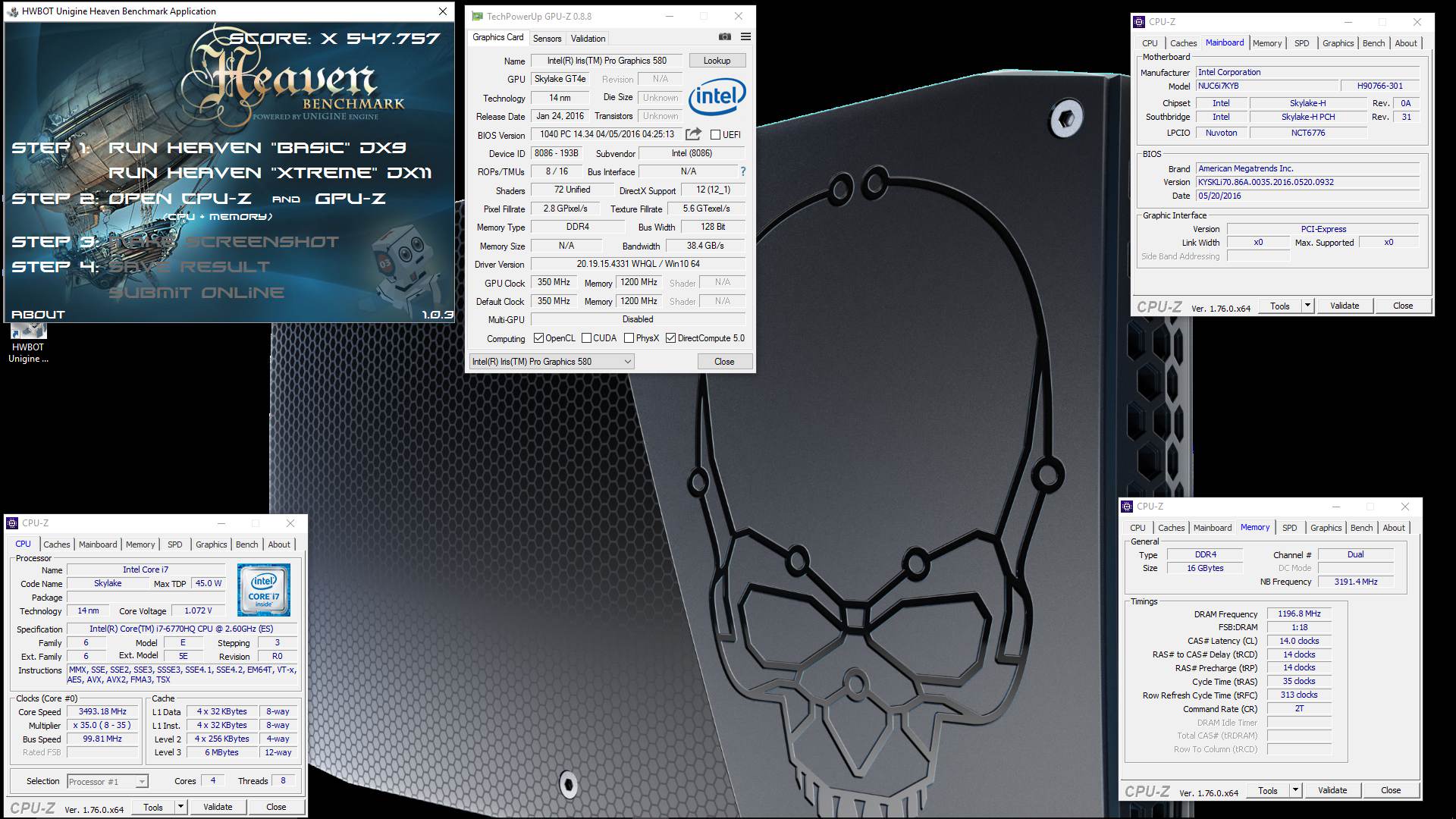Open the GPU-Z hamburger menu icon
1456x819 pixels.
tap(745, 36)
